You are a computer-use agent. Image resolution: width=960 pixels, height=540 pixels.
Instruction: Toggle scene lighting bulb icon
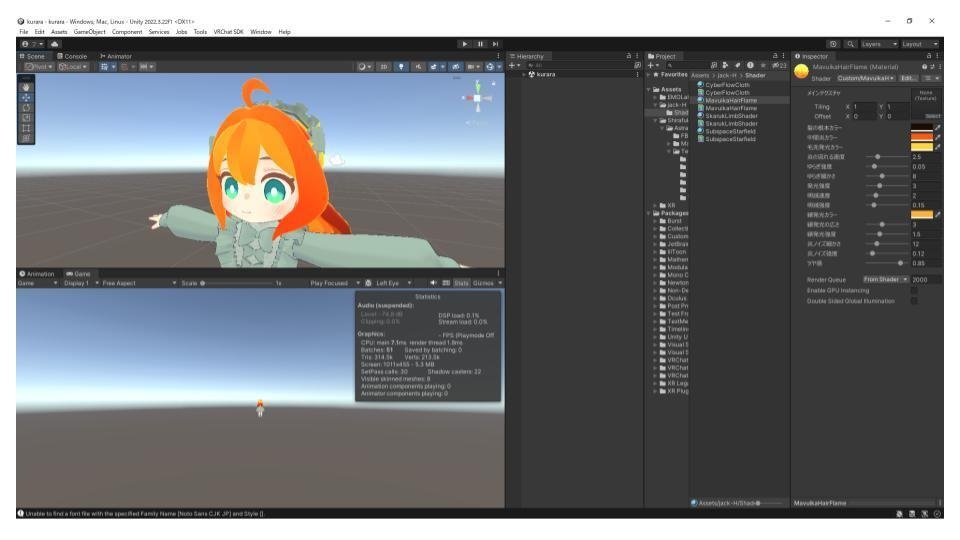[401, 67]
